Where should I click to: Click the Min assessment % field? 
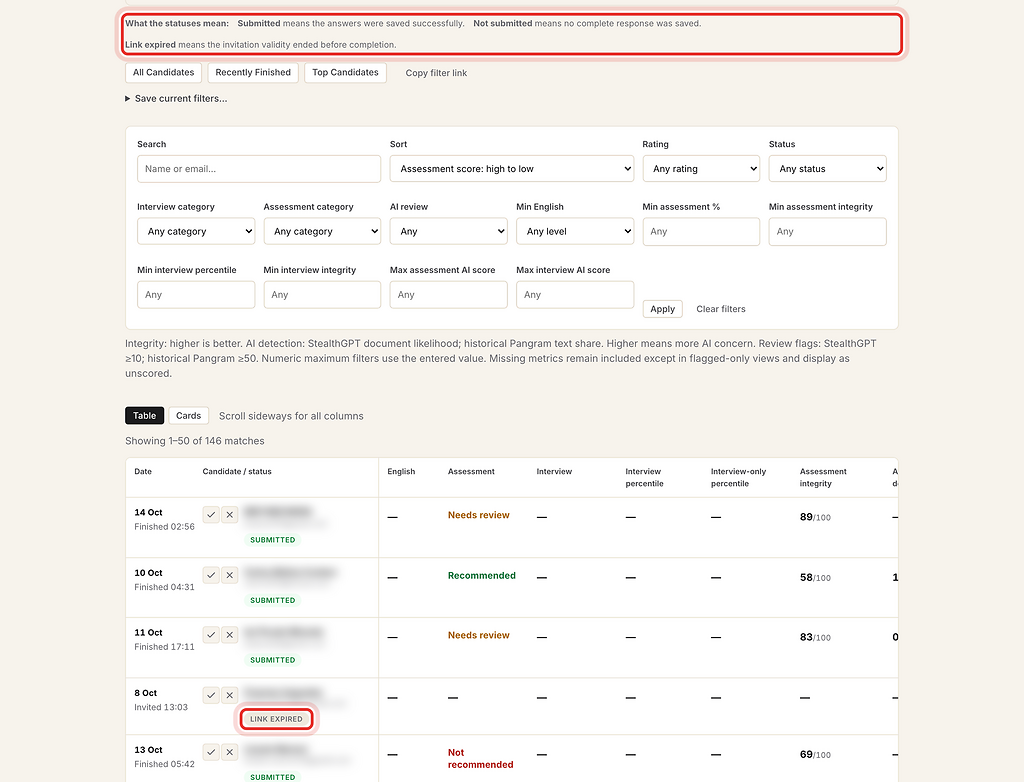point(701,231)
